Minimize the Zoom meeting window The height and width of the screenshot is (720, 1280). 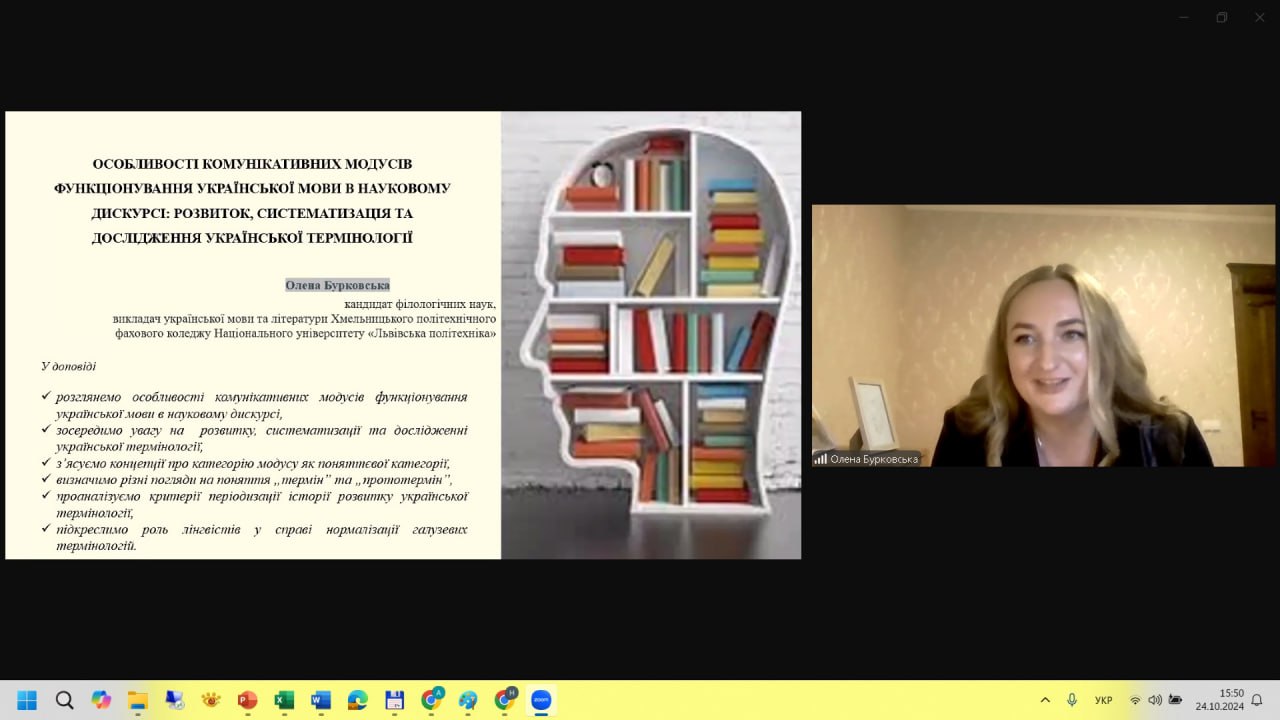point(1184,17)
